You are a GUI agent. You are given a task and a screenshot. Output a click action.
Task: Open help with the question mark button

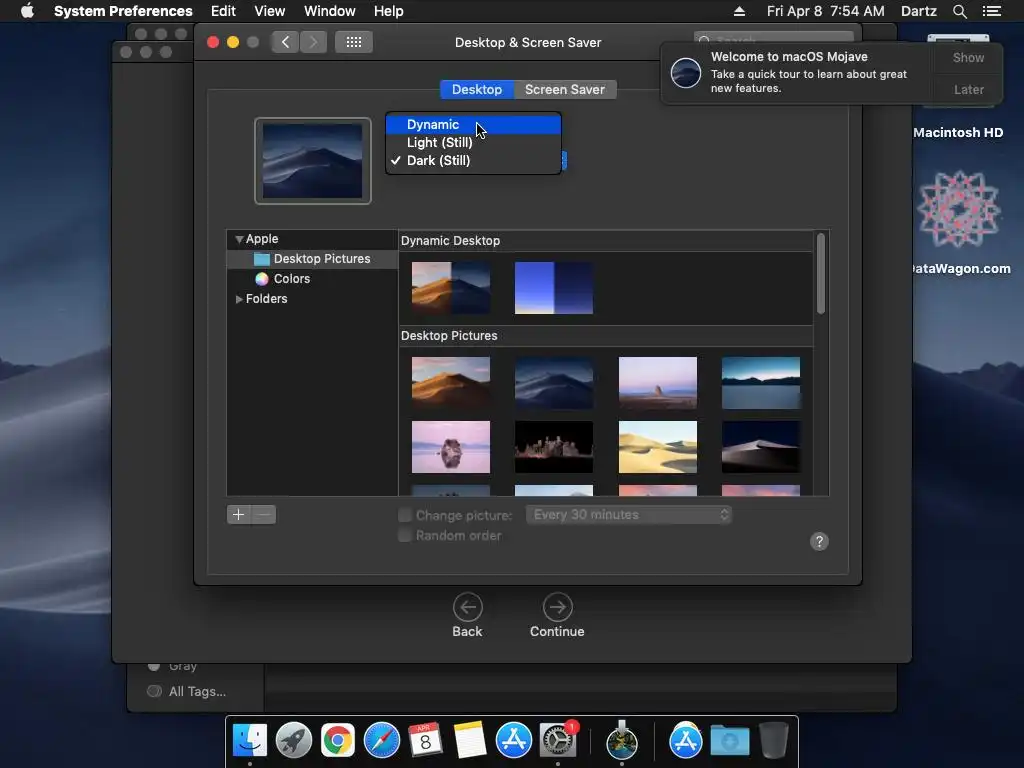pos(819,541)
